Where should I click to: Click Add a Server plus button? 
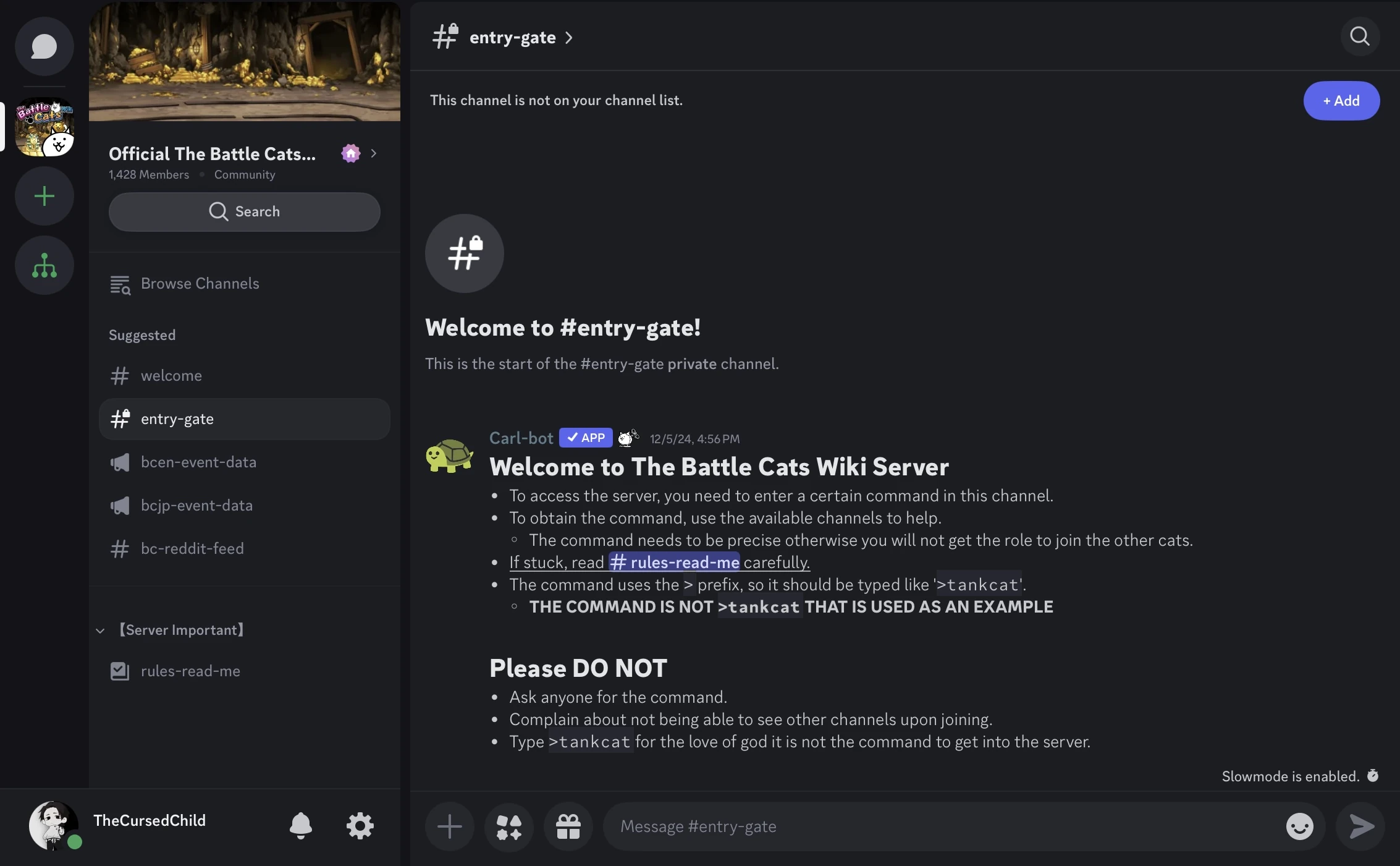44,196
